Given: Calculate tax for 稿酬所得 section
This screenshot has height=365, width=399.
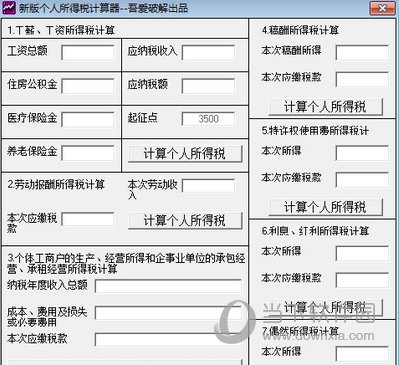Looking at the screenshot, I should click(325, 107).
